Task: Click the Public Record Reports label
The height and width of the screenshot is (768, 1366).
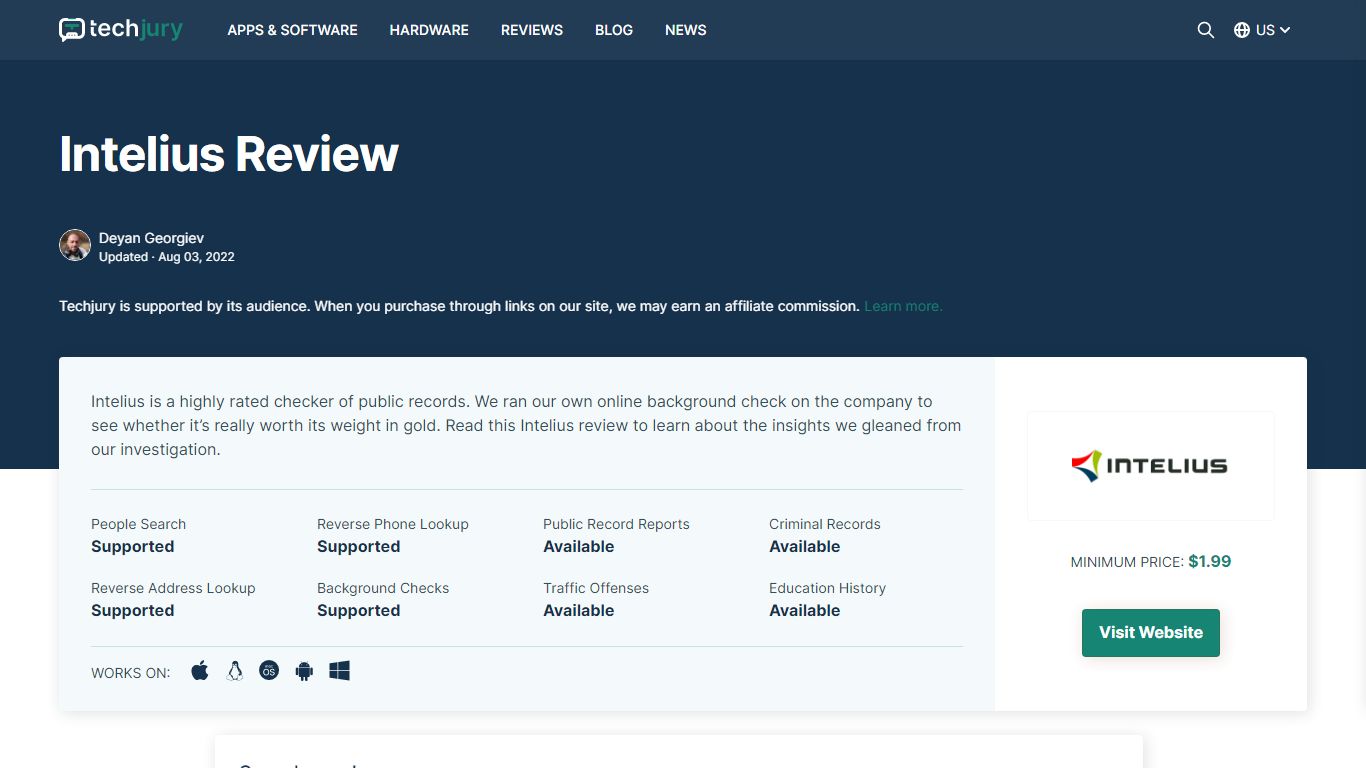Action: pos(616,524)
